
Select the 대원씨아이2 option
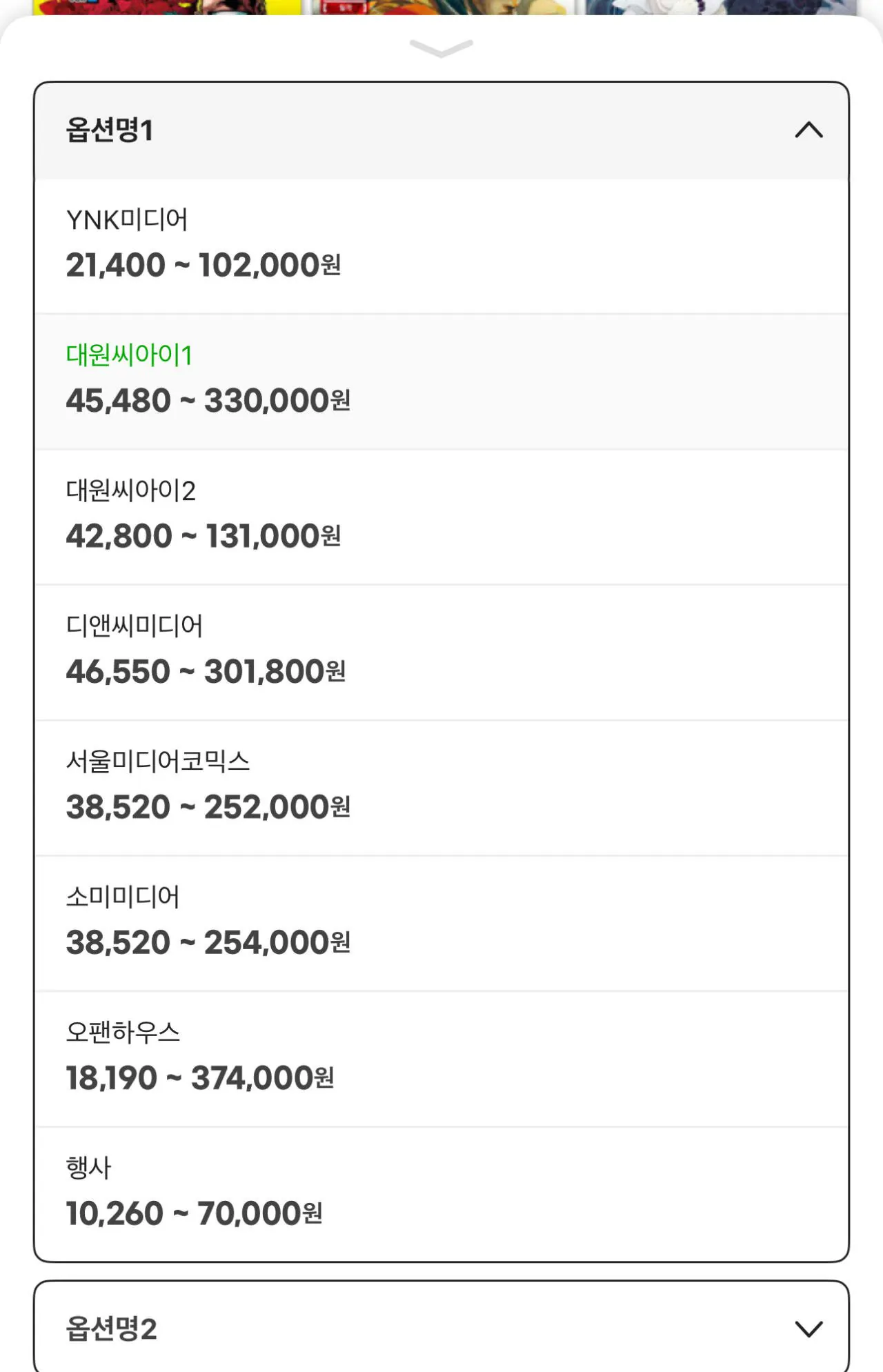131,490
